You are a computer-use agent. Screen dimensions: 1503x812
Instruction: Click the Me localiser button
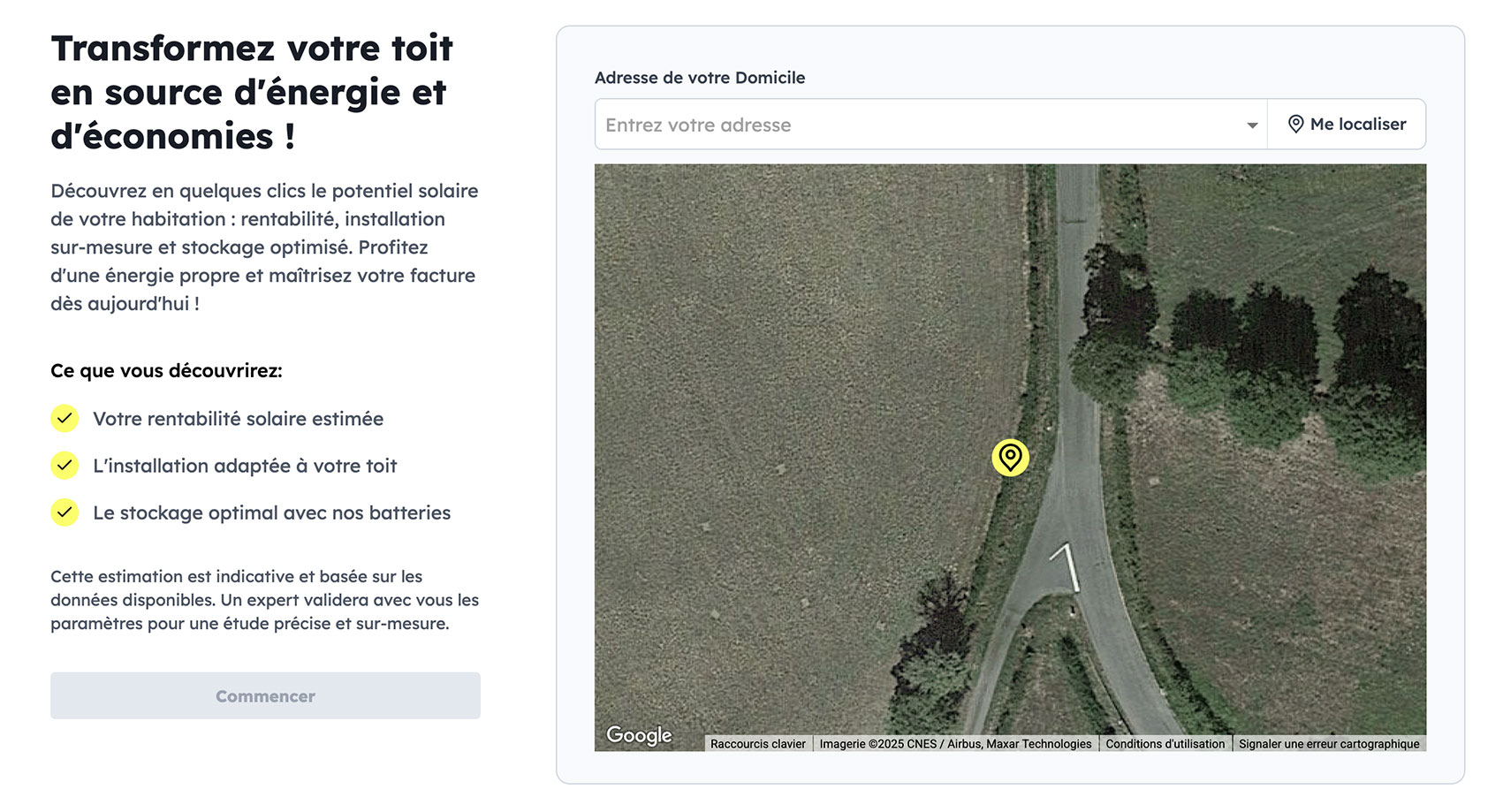1347,125
